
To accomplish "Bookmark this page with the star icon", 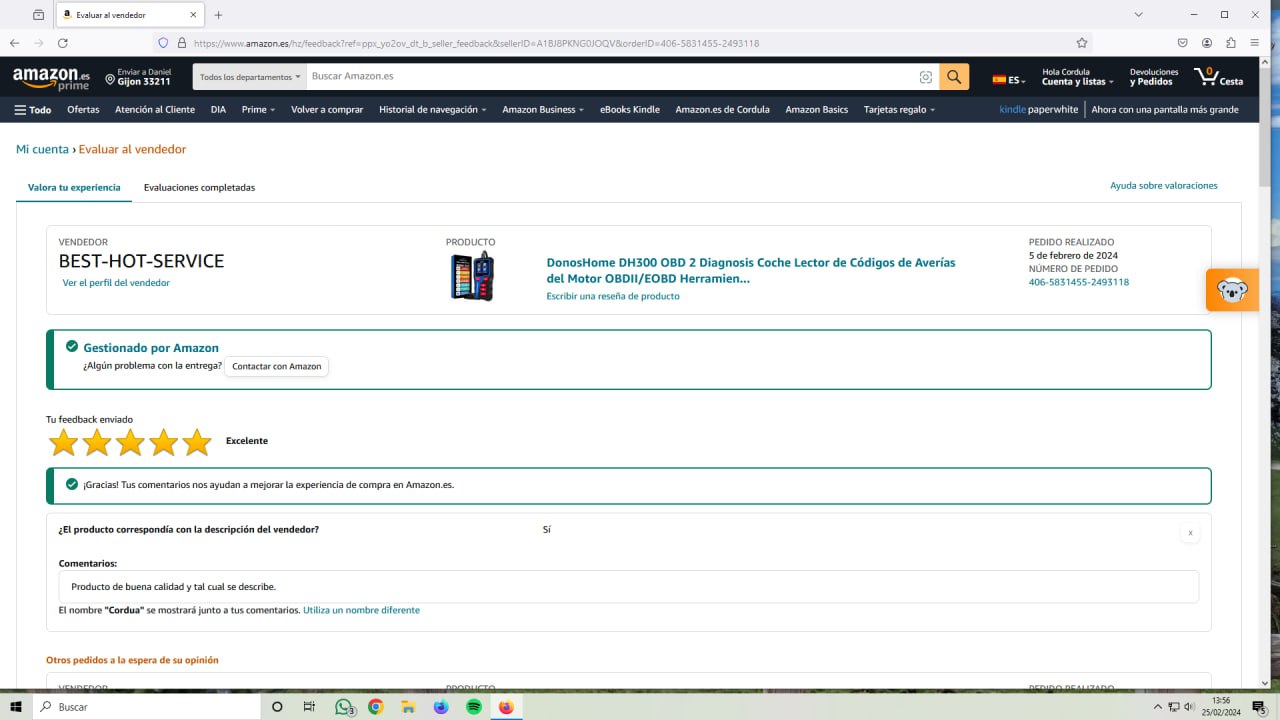I will (x=1081, y=43).
